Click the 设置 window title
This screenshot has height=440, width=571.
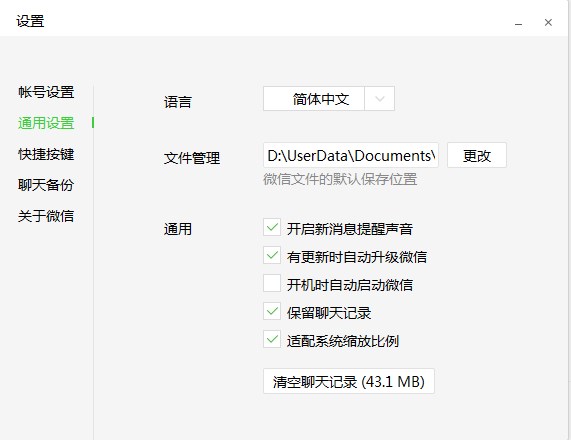[30, 21]
